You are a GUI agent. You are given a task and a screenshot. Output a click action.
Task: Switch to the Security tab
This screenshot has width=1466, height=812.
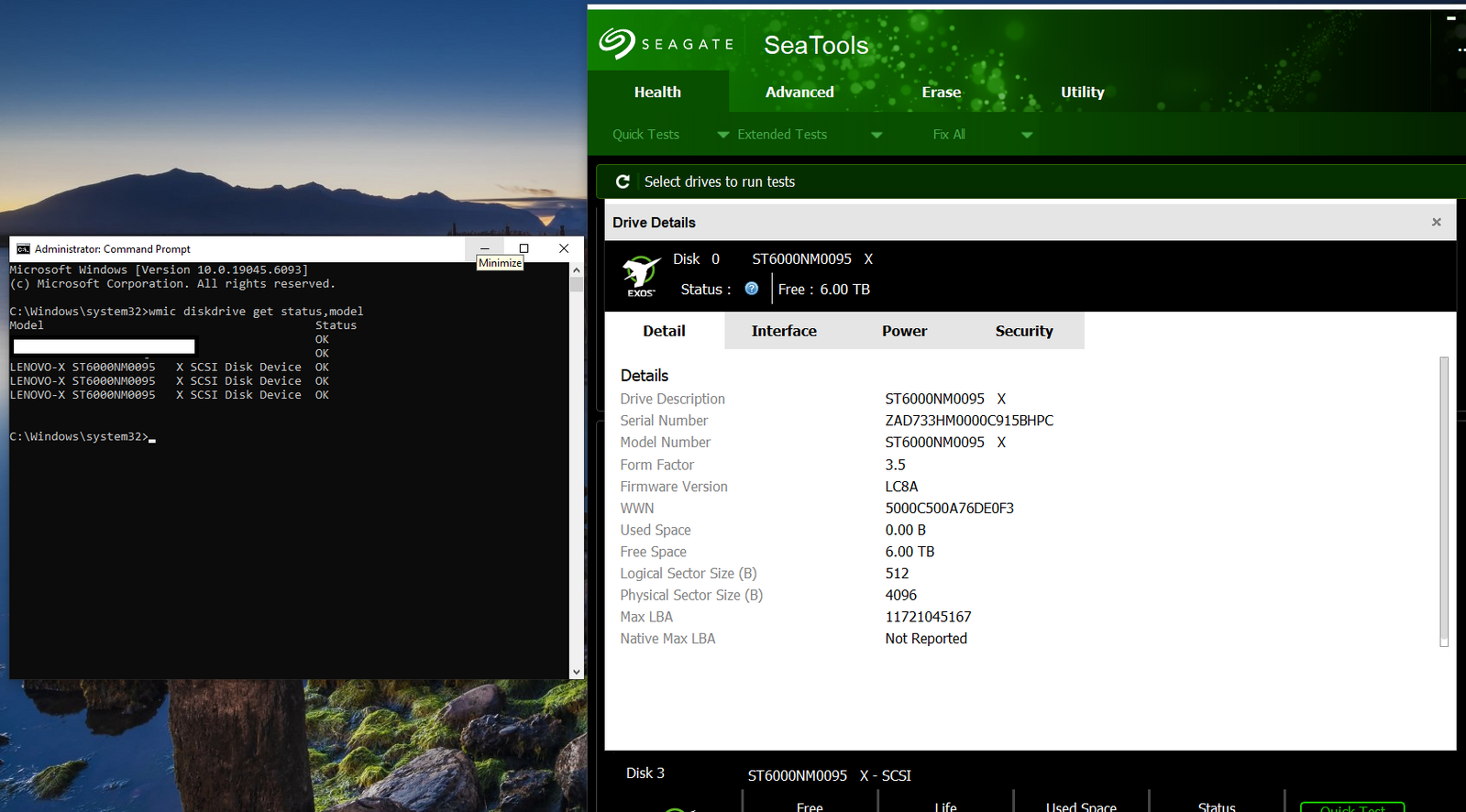[1024, 331]
